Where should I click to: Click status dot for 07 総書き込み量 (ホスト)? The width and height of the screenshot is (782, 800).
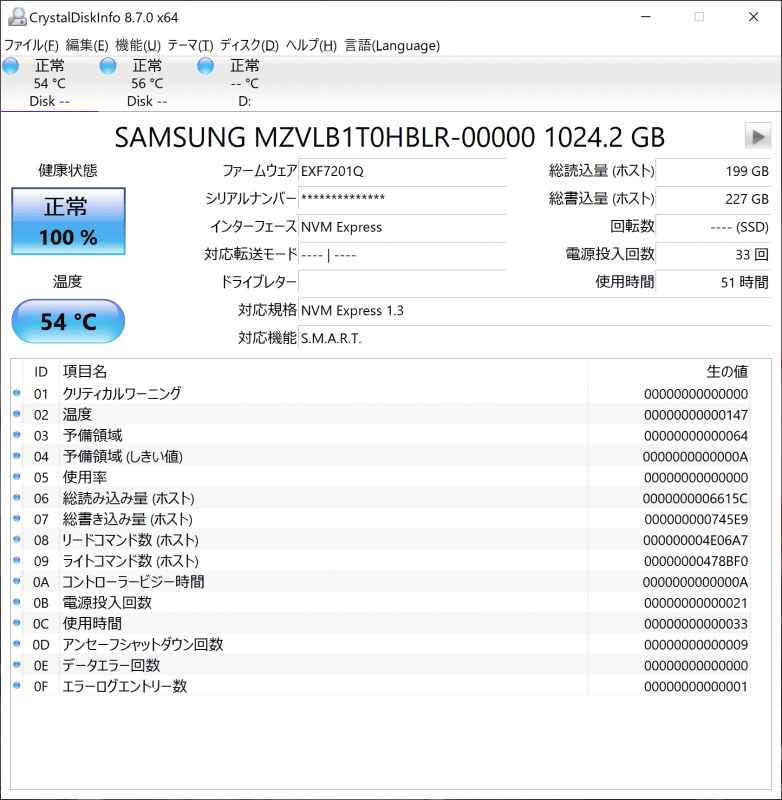click(17, 518)
